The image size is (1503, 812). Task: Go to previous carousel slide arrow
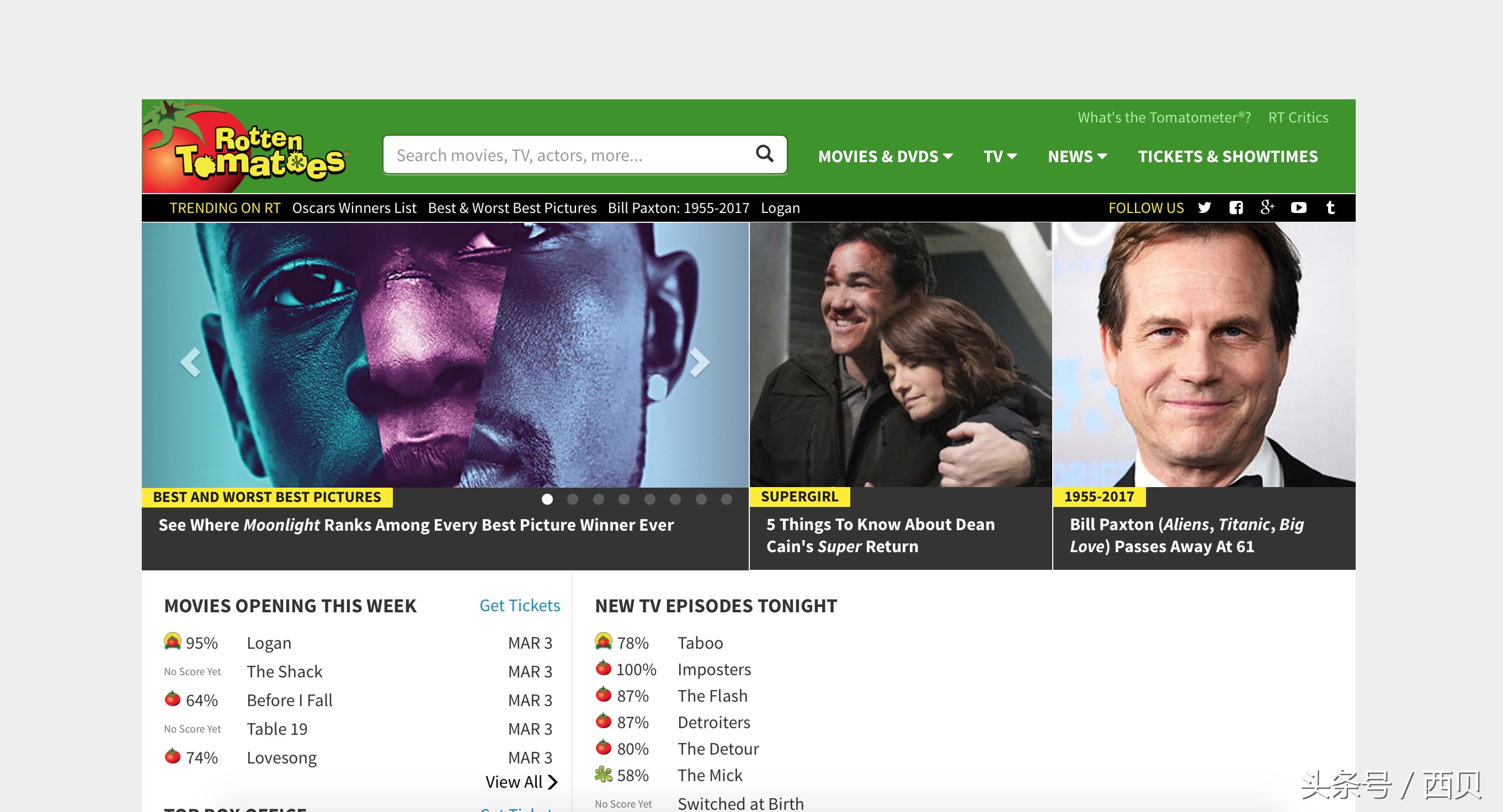pyautogui.click(x=191, y=362)
